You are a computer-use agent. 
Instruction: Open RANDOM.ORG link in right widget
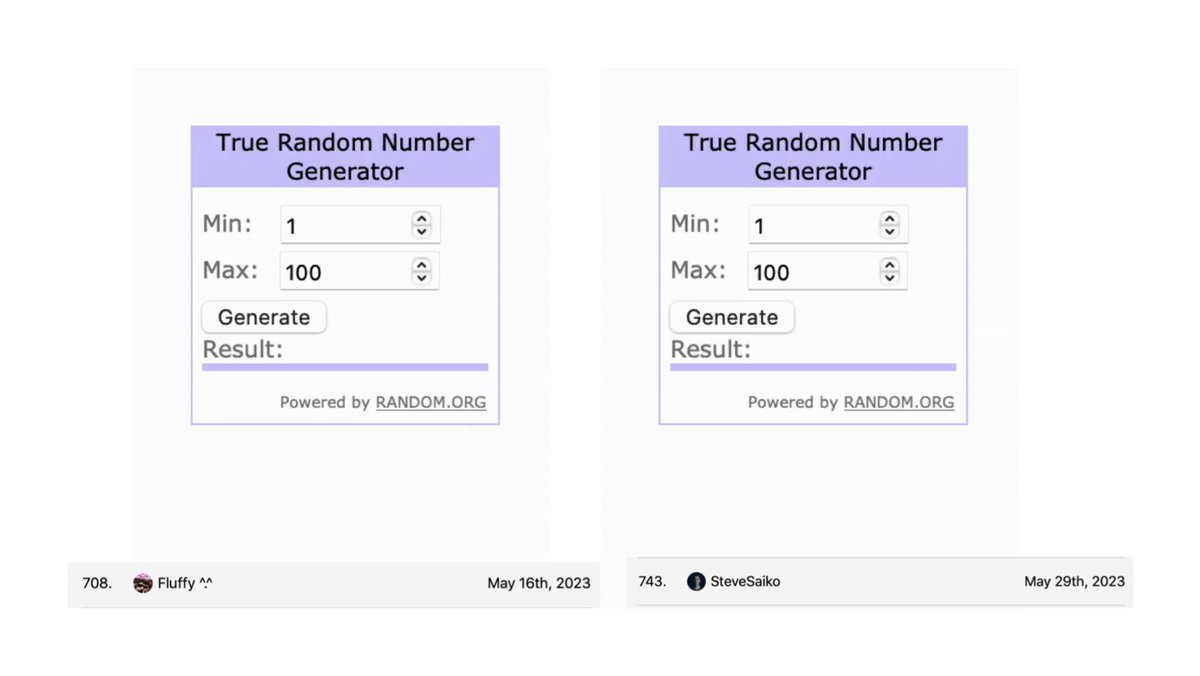[899, 402]
